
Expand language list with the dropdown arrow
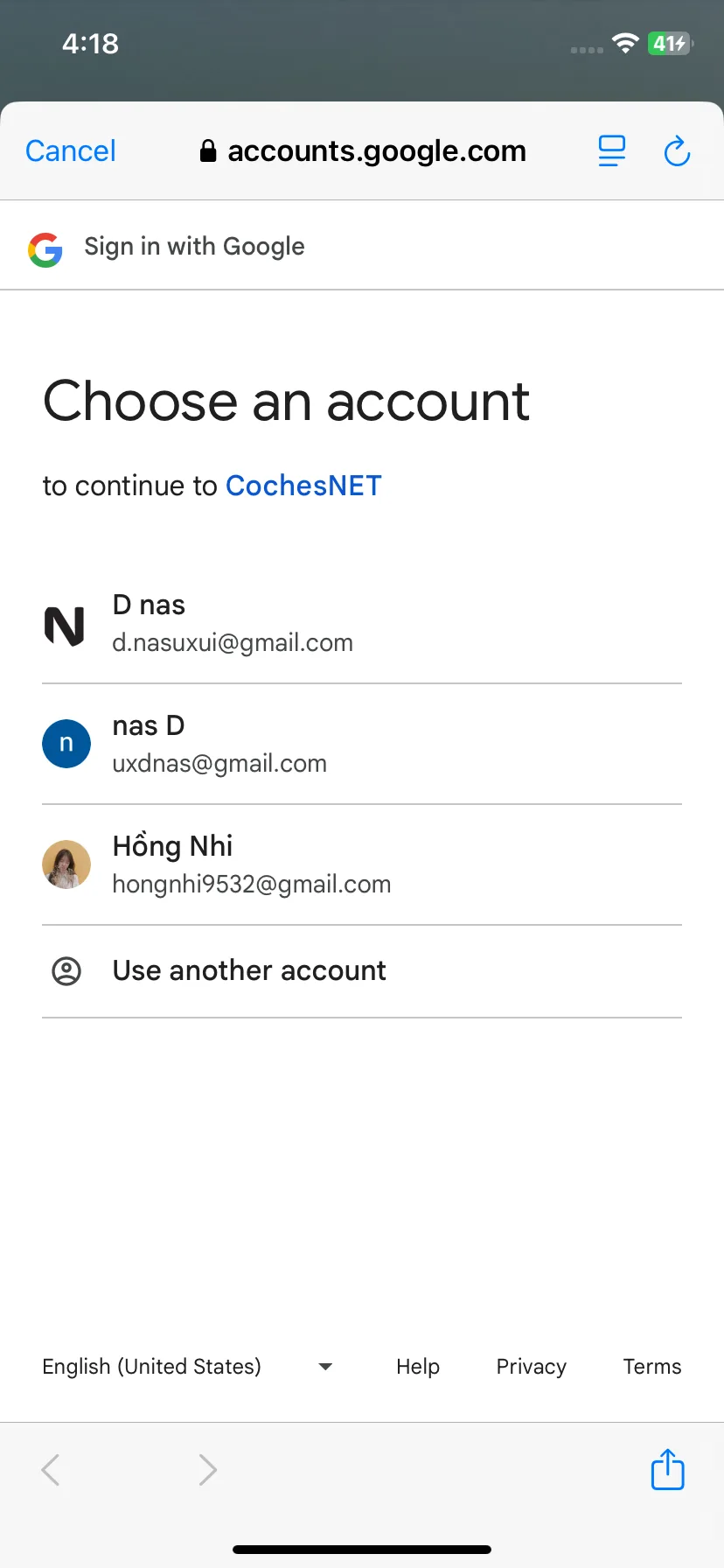tap(325, 1367)
